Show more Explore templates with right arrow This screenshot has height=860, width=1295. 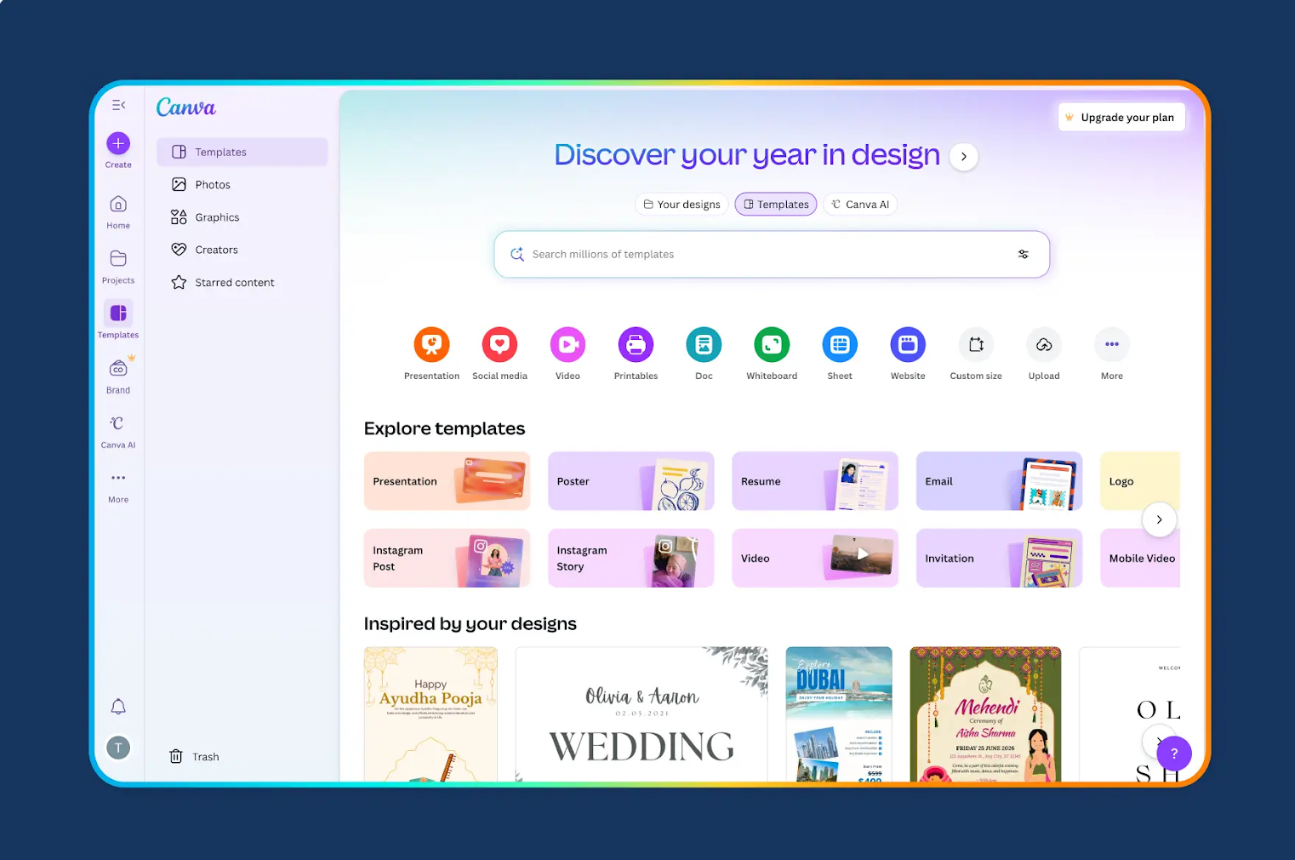tap(1159, 520)
